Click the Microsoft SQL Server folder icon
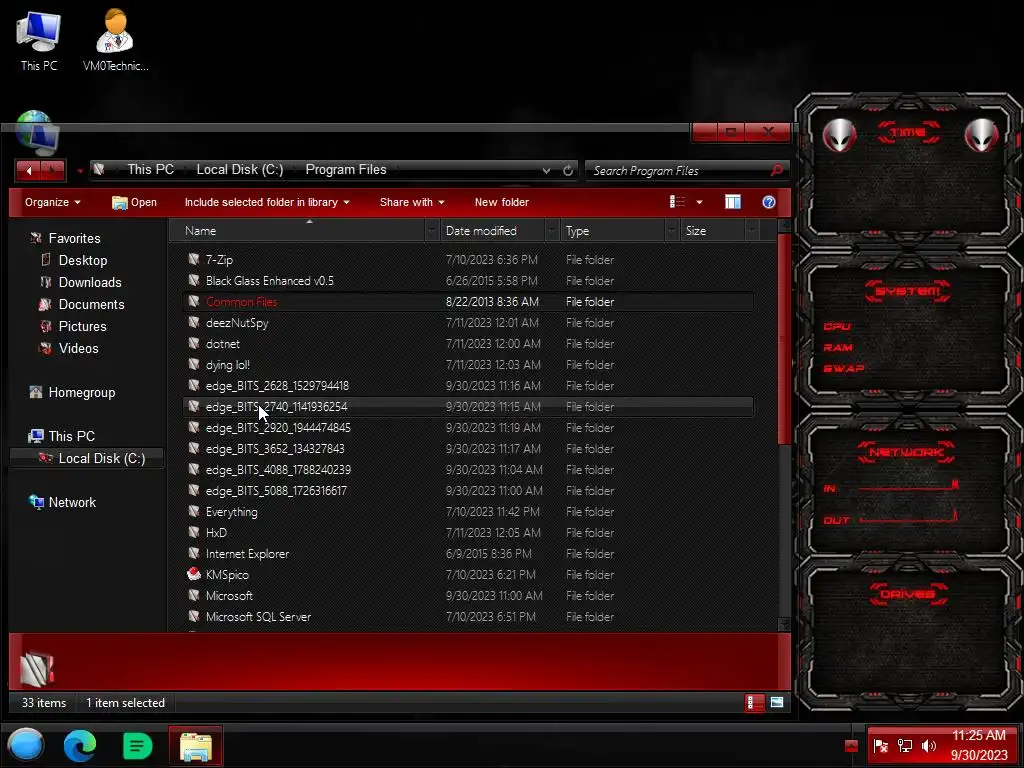Screen dimensions: 1024x768 (x=193, y=616)
